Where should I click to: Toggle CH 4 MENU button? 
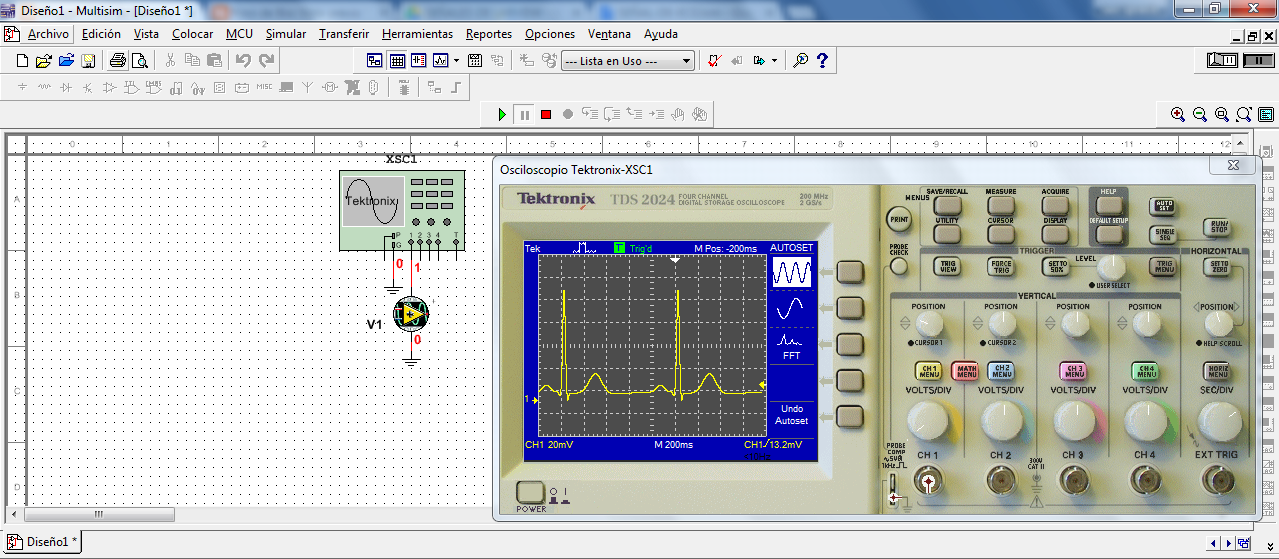click(1146, 371)
